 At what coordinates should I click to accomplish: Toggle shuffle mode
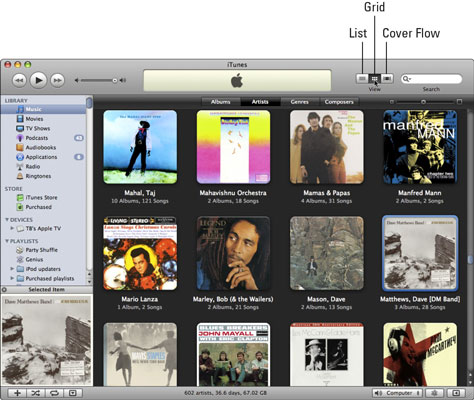(x=36, y=393)
